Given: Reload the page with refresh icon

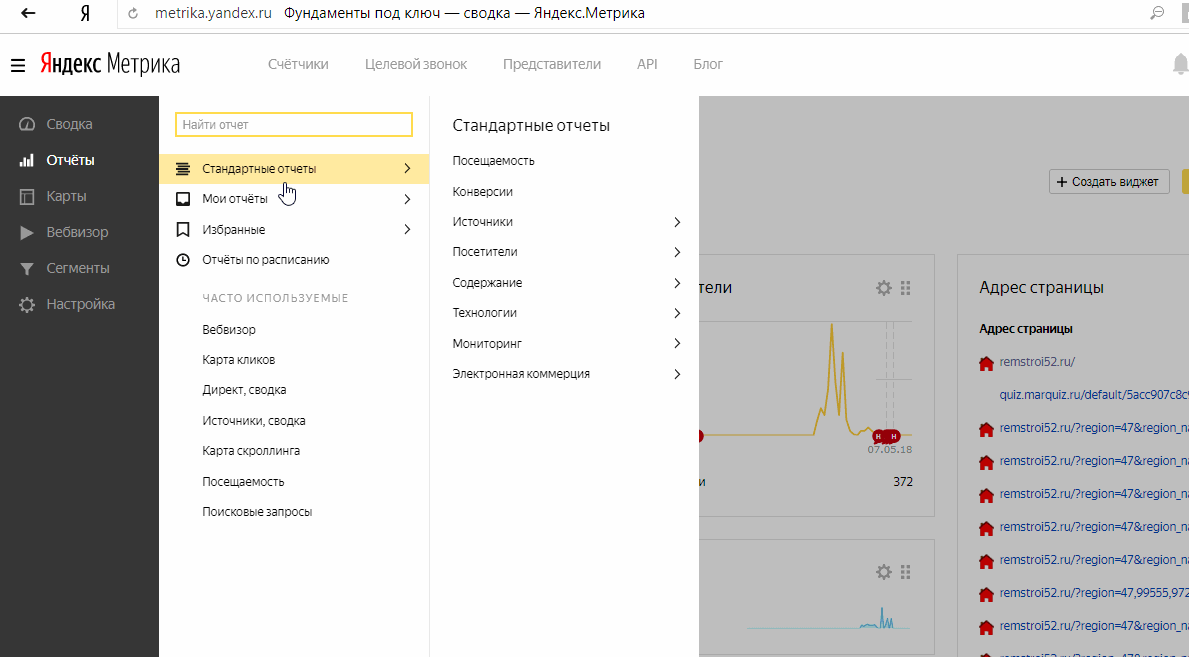Looking at the screenshot, I should [x=133, y=13].
